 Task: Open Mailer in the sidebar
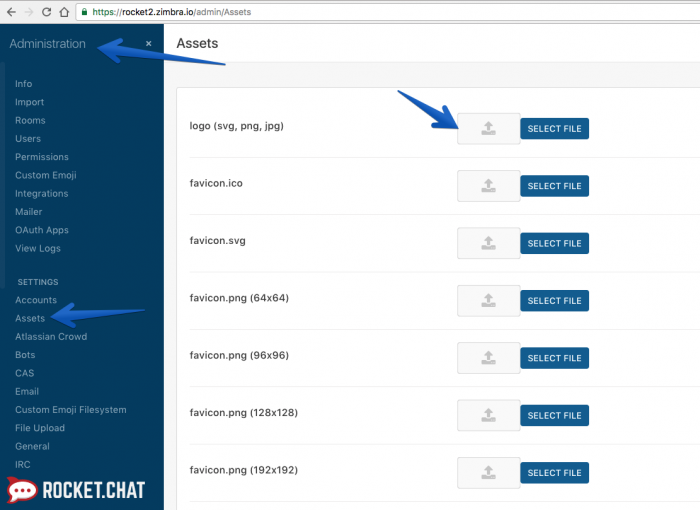coord(29,212)
